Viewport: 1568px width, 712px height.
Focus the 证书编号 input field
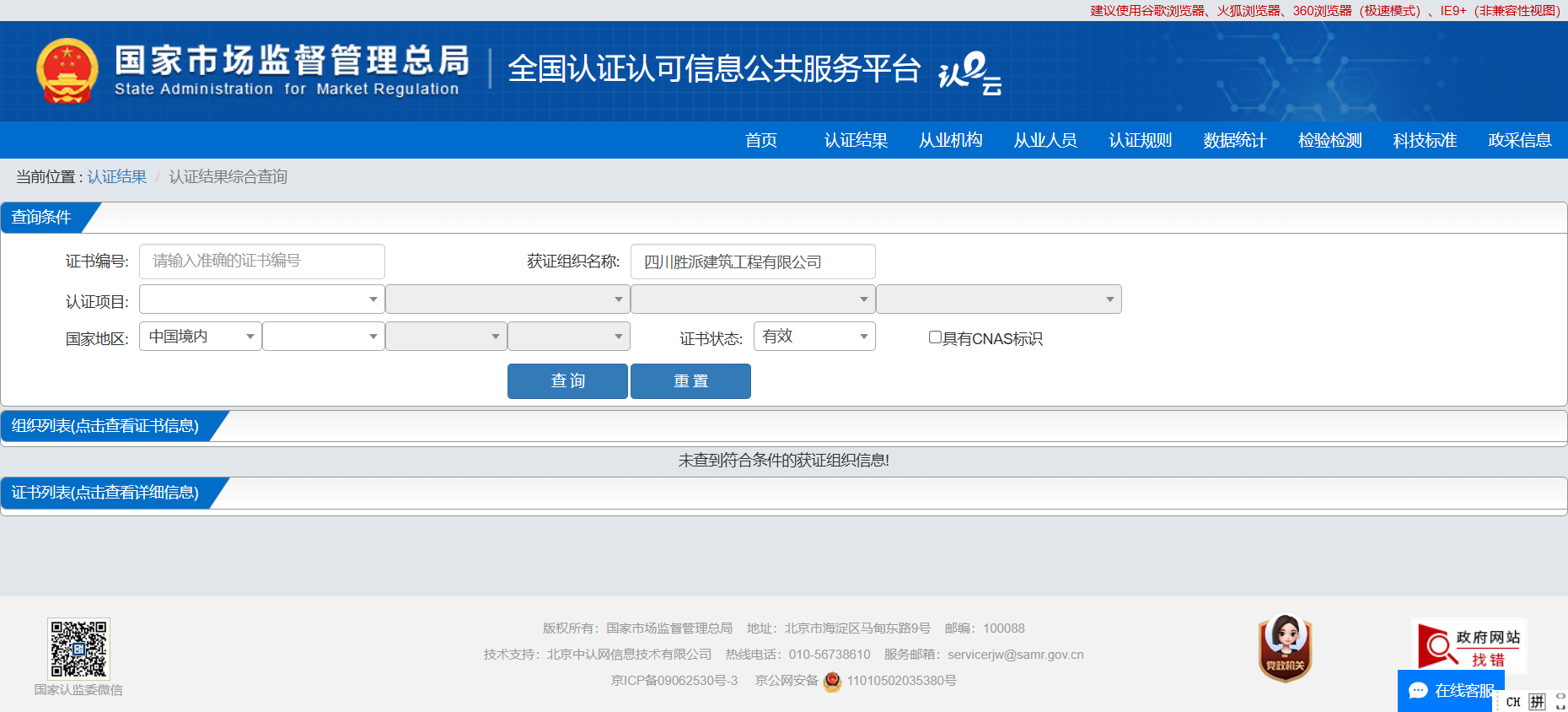(261, 262)
